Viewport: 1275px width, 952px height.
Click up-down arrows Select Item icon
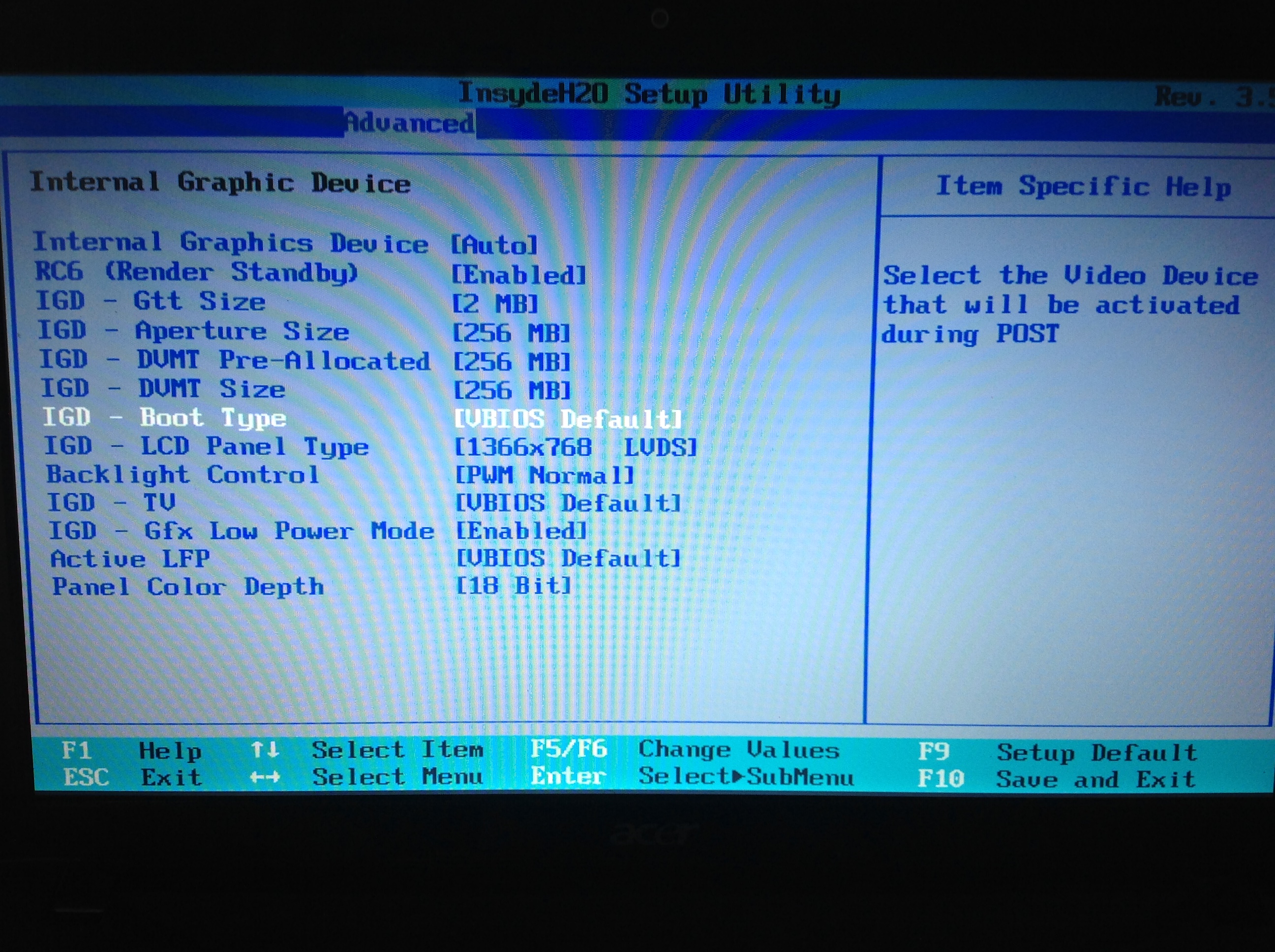tap(265, 750)
